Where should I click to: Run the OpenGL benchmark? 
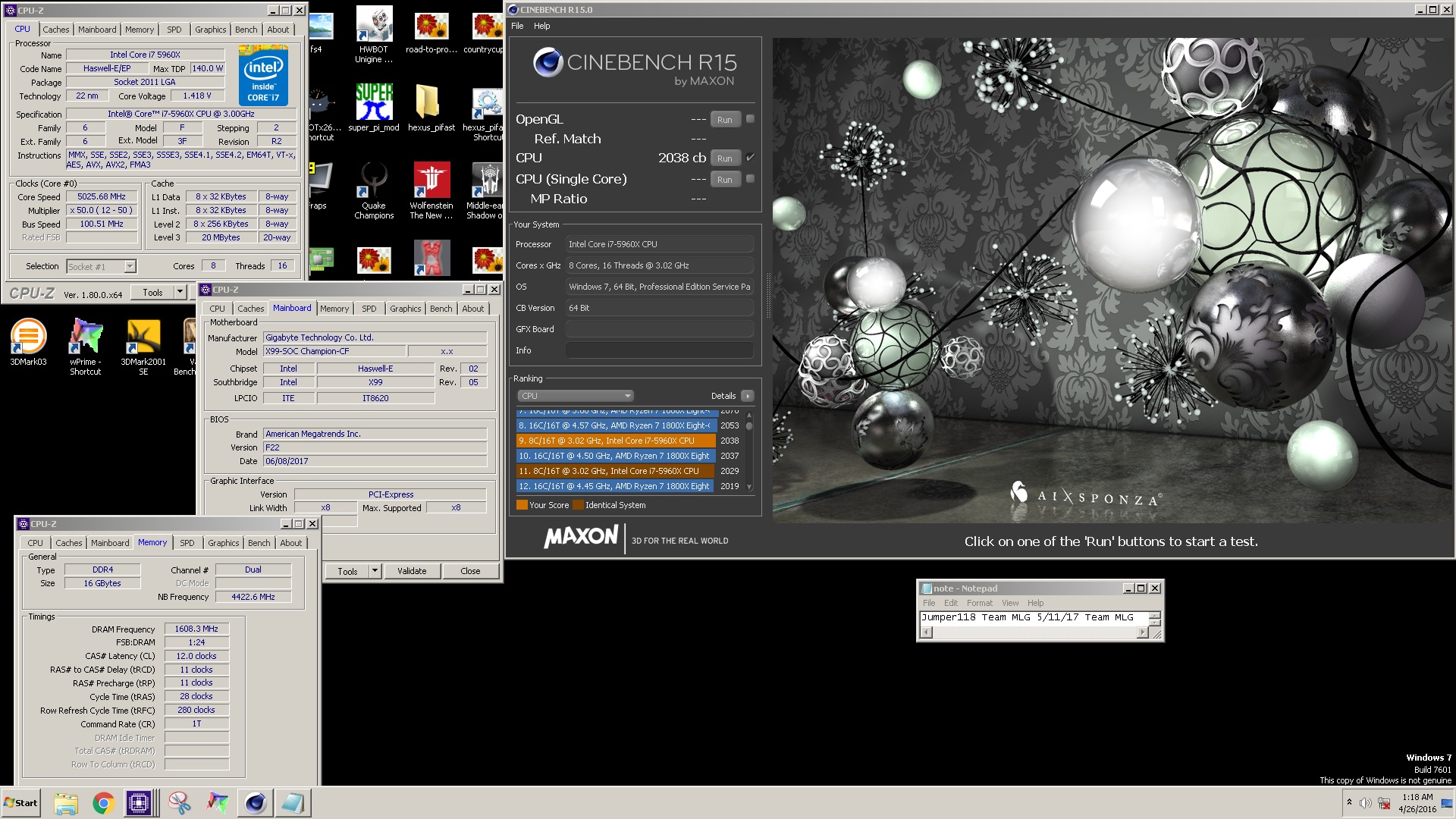[x=725, y=120]
